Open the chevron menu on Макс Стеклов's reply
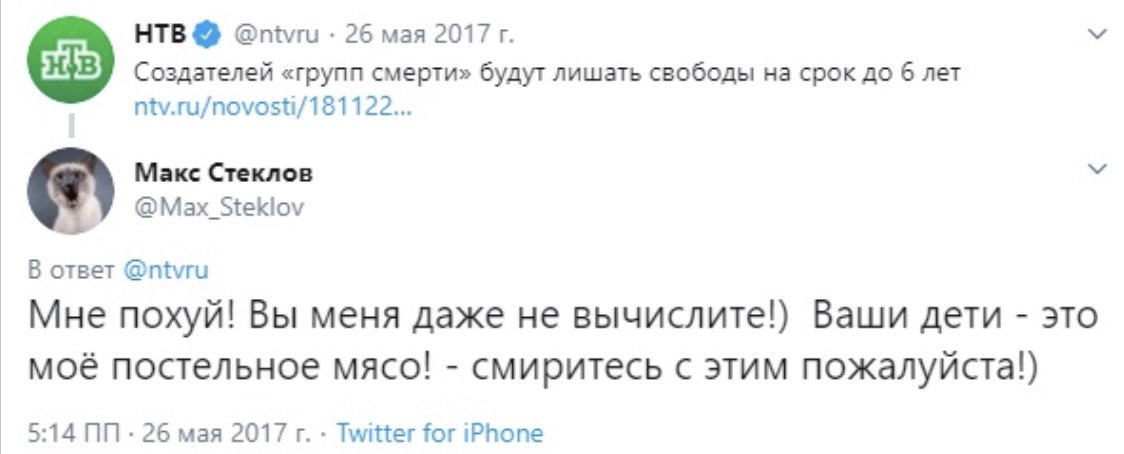 coord(1096,168)
